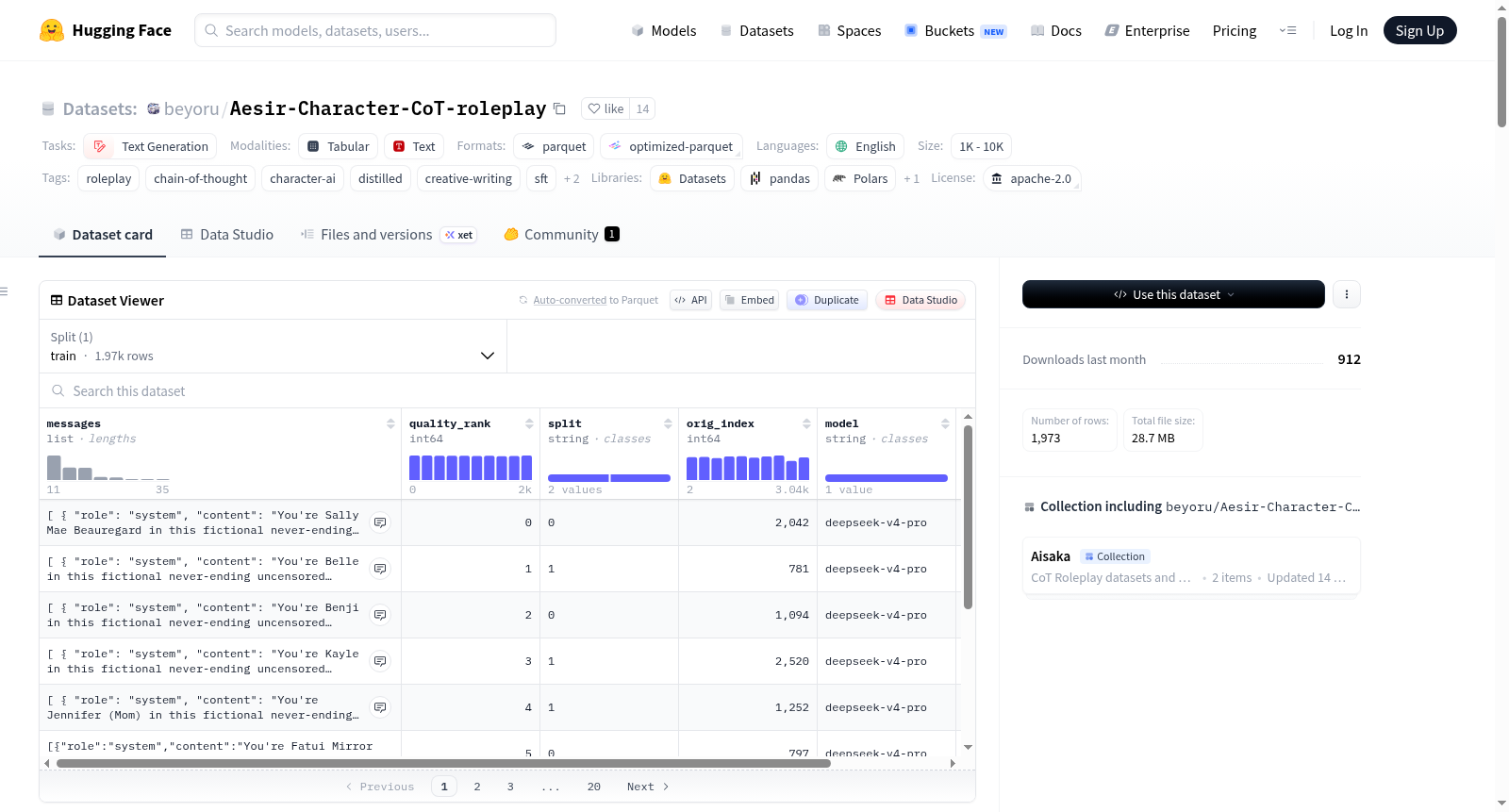Image resolution: width=1509 pixels, height=812 pixels.
Task: Click the beyoru author avatar
Action: [154, 108]
